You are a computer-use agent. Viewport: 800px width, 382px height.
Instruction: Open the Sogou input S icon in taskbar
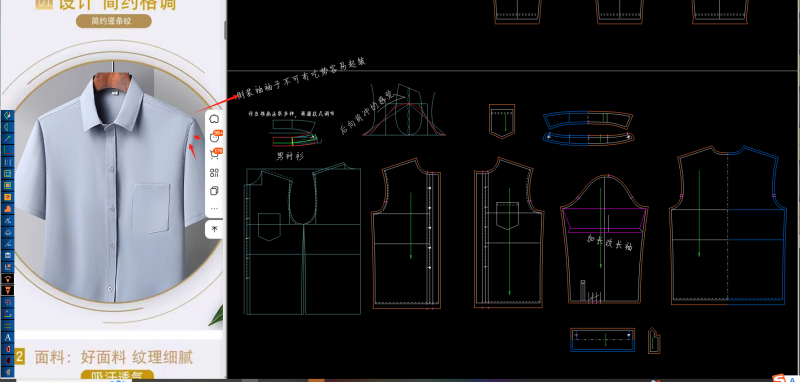pyautogui.click(x=779, y=378)
